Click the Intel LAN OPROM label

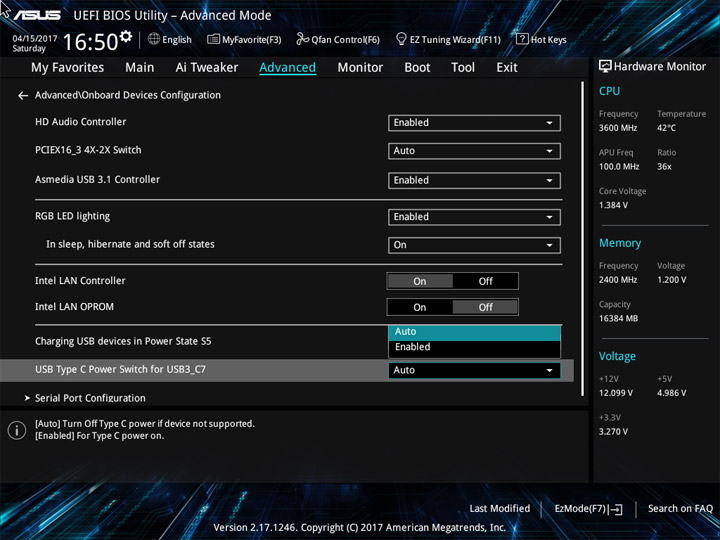pos(74,307)
